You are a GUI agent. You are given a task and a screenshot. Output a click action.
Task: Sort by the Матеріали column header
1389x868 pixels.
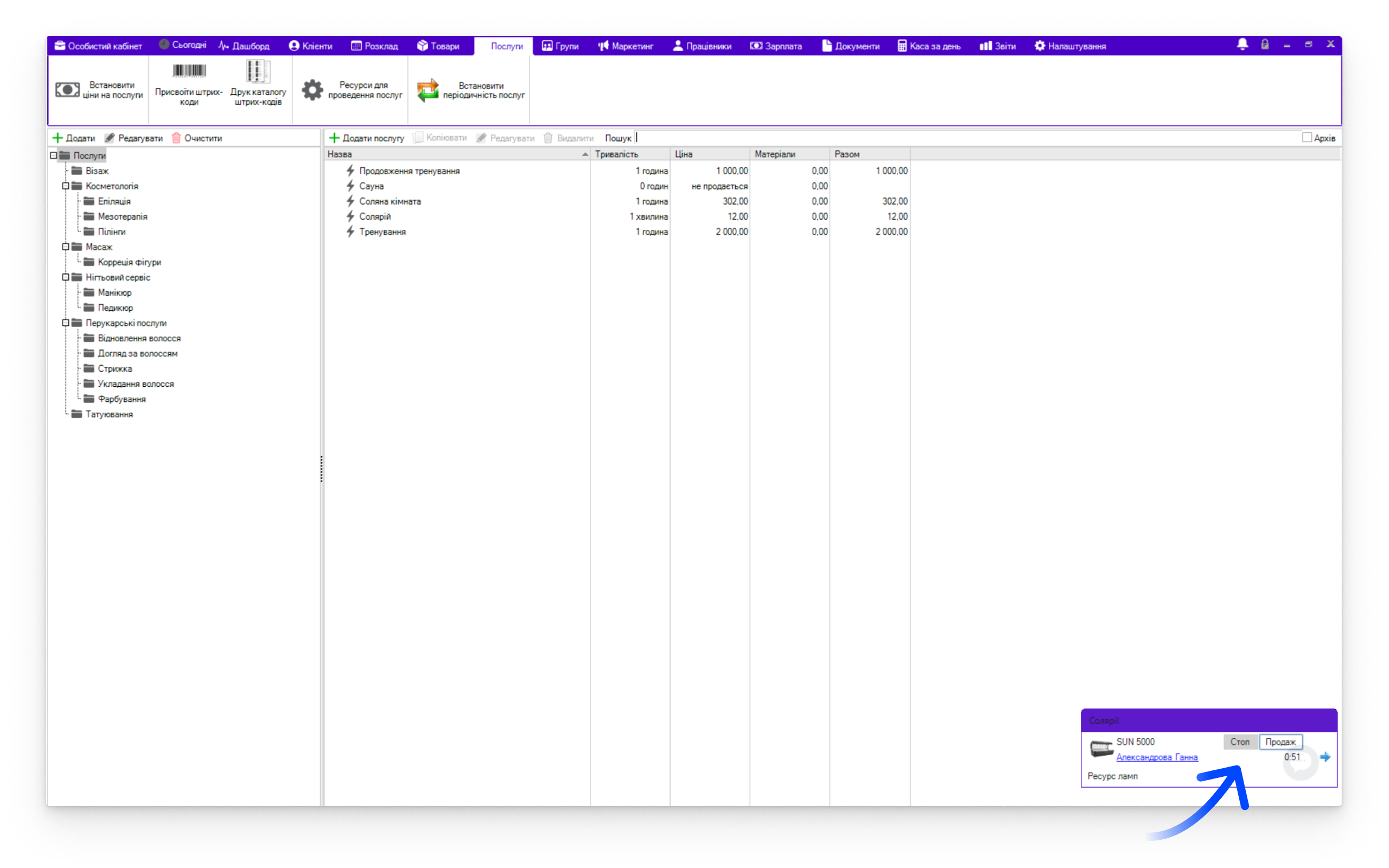(790, 154)
